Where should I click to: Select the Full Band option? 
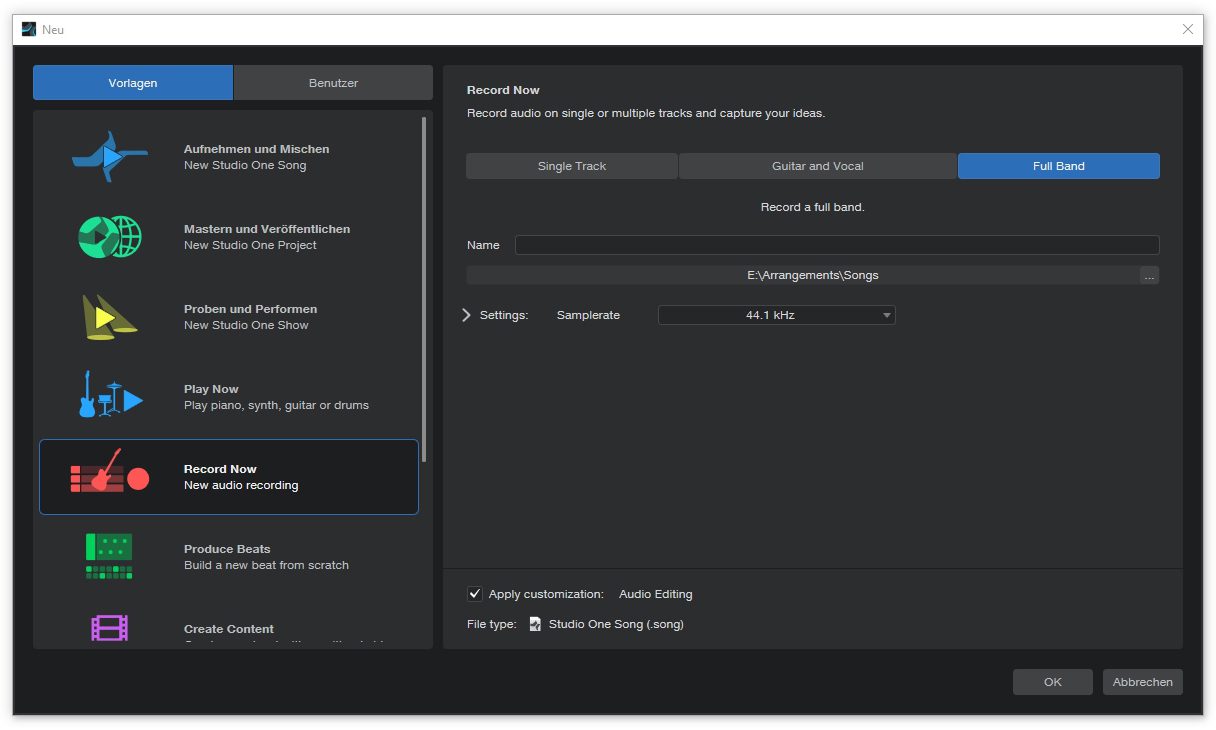coord(1058,166)
